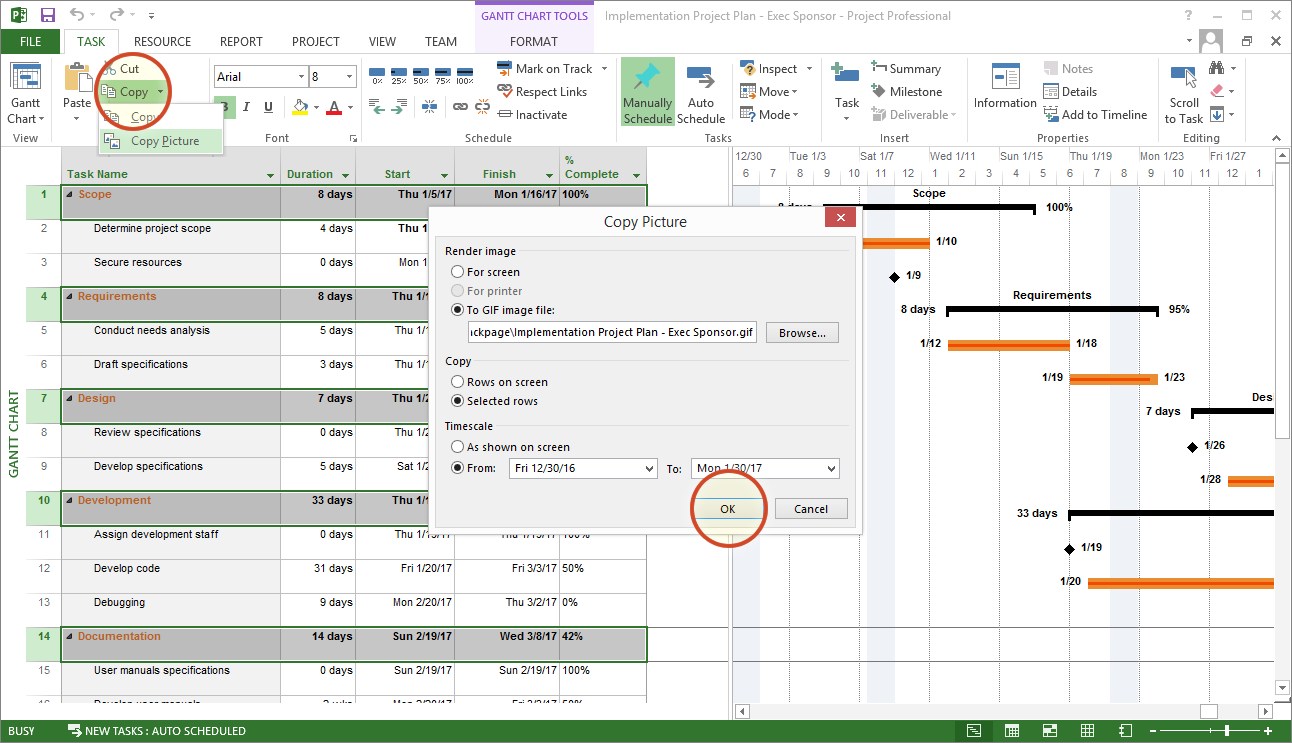Open the FILE menu
Image resolution: width=1292 pixels, height=743 pixels.
click(30, 41)
